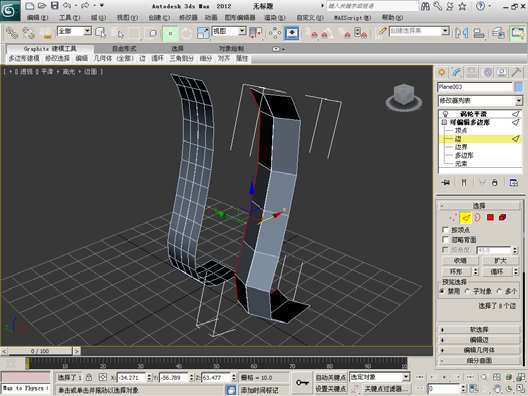Click the large key icon for Set Keys
The height and width of the screenshot is (396, 528).
pos(302,383)
